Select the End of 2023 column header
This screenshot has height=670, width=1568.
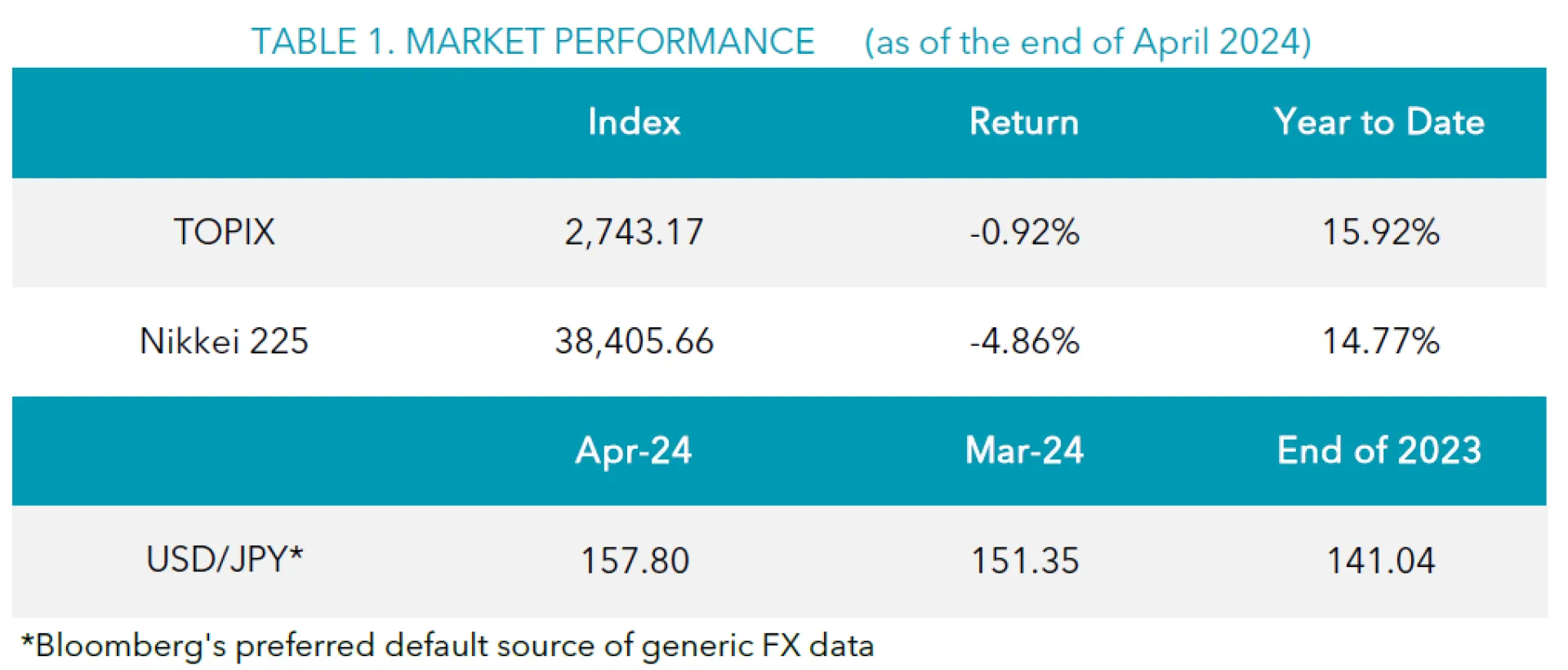coord(1379,450)
